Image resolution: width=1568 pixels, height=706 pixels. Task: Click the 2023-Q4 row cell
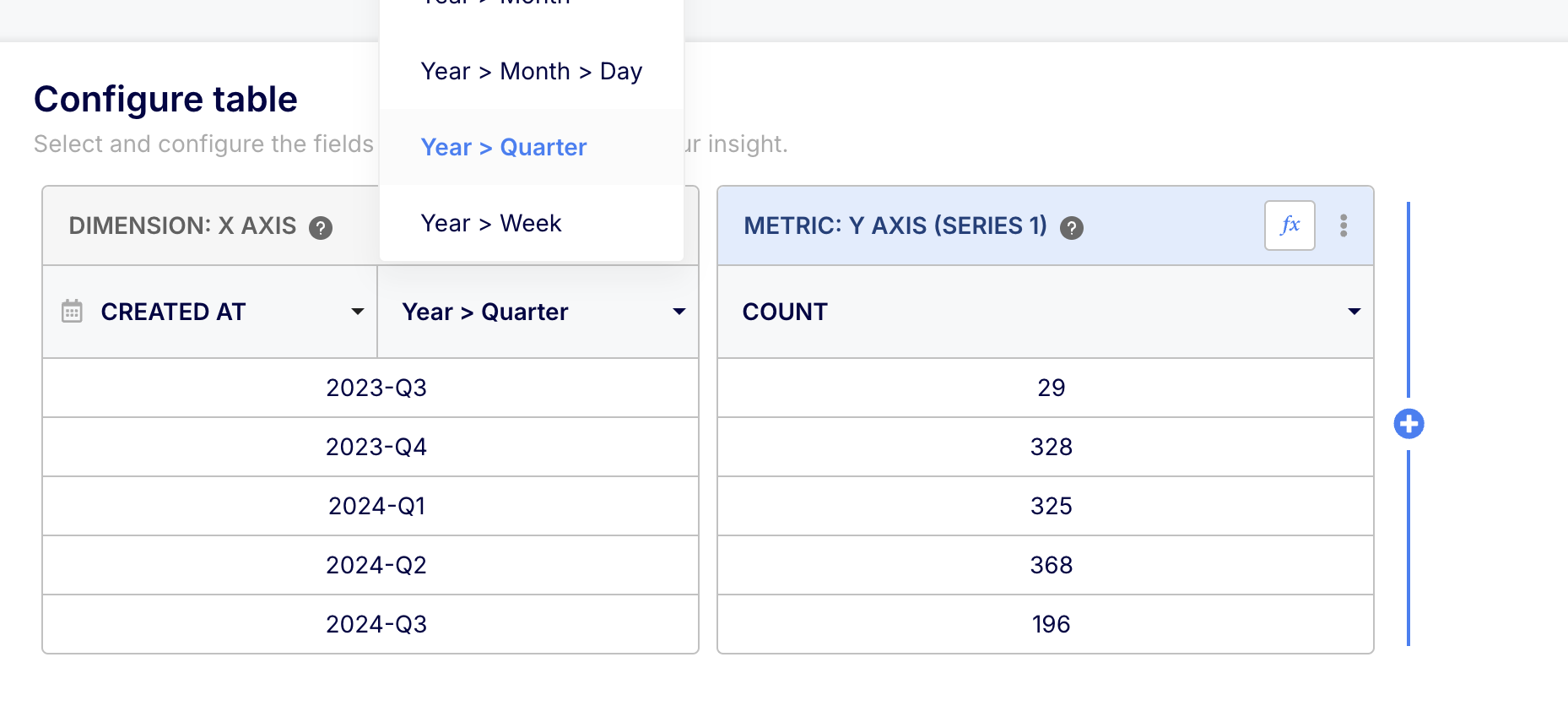point(376,447)
